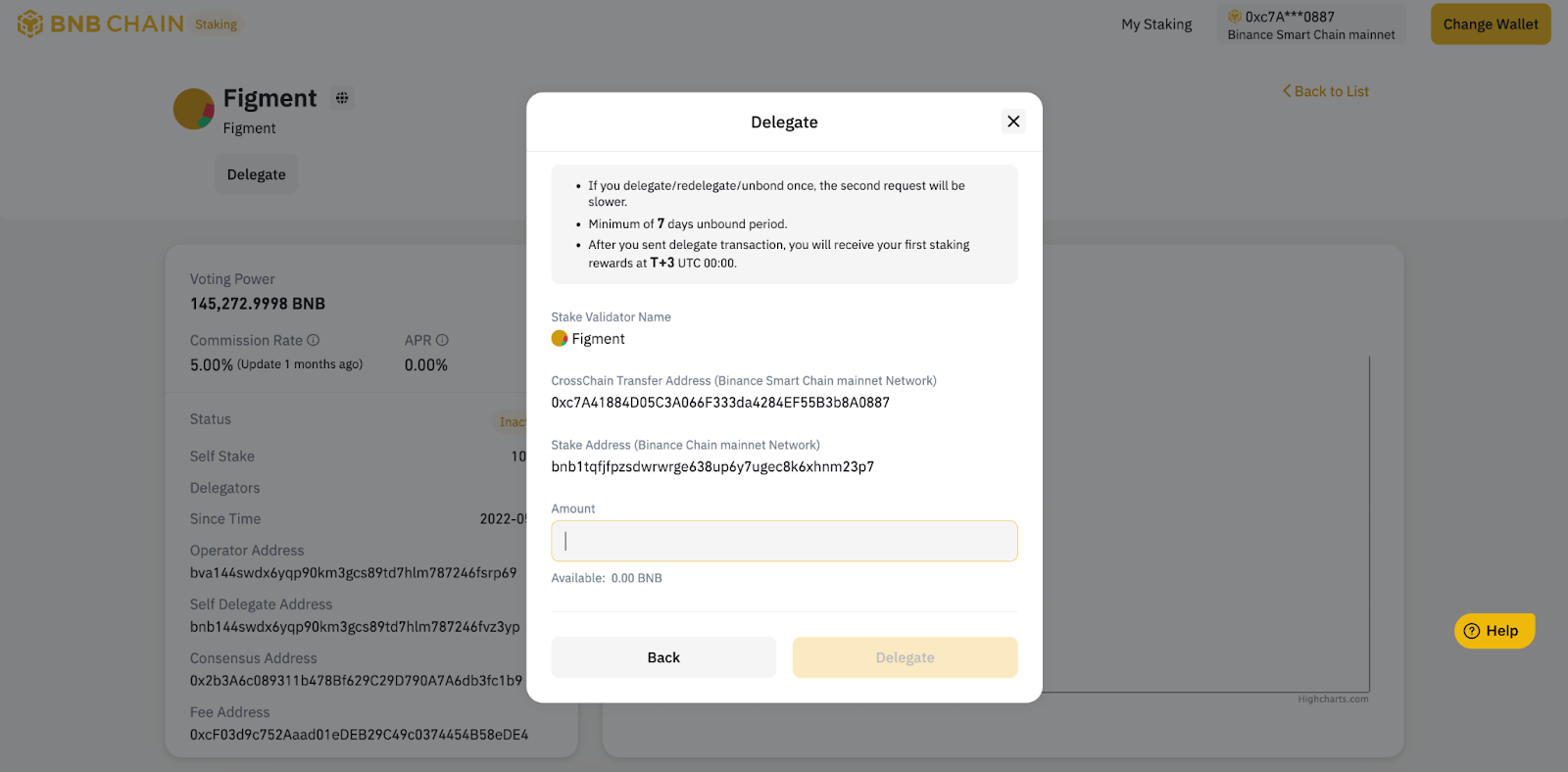This screenshot has height=772, width=1568.
Task: Close the Delegate dialog
Action: pyautogui.click(x=1012, y=121)
